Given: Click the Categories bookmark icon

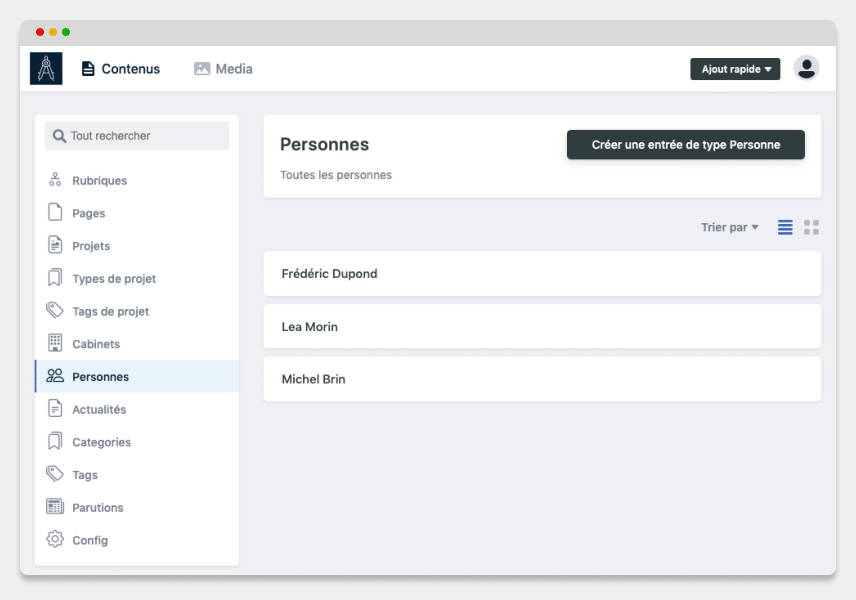Looking at the screenshot, I should click(55, 441).
